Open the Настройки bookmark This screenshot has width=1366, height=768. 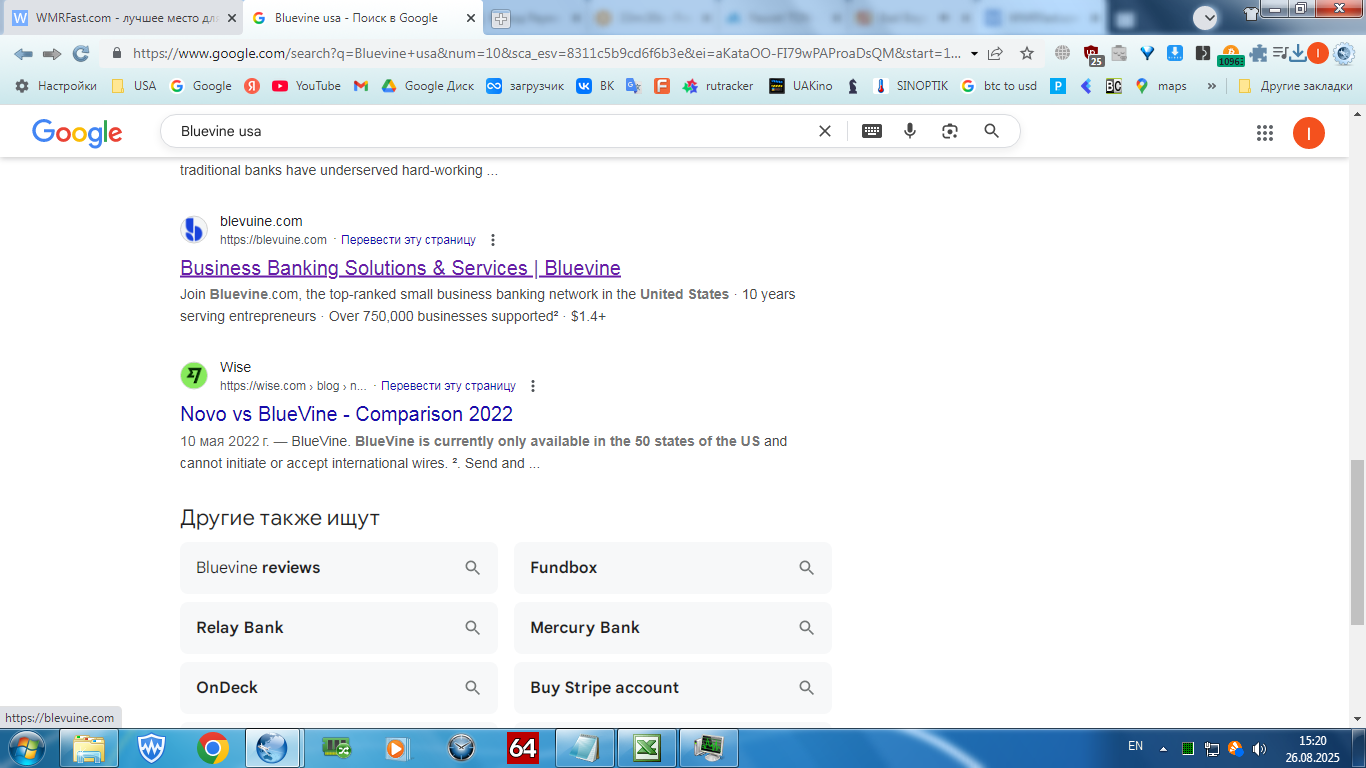click(x=56, y=86)
